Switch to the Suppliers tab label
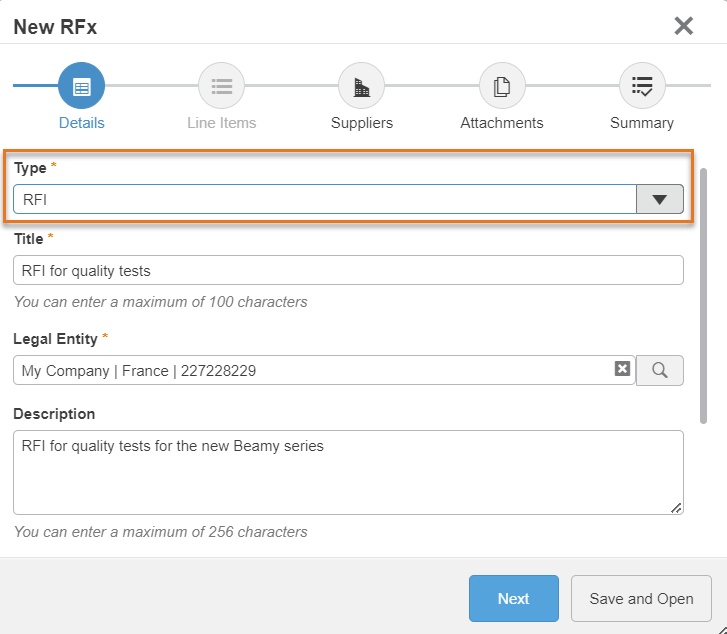Screen dimensions: 727x634 point(362,123)
